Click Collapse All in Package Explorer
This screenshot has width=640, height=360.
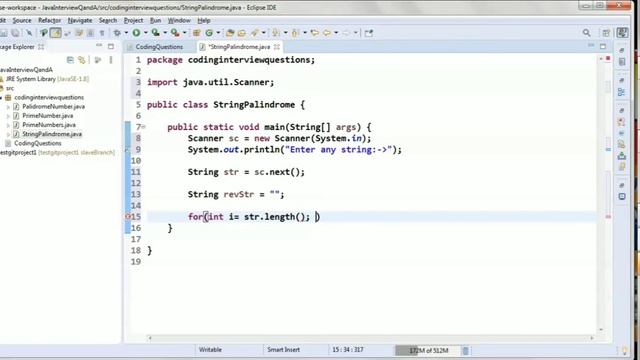pos(70,60)
